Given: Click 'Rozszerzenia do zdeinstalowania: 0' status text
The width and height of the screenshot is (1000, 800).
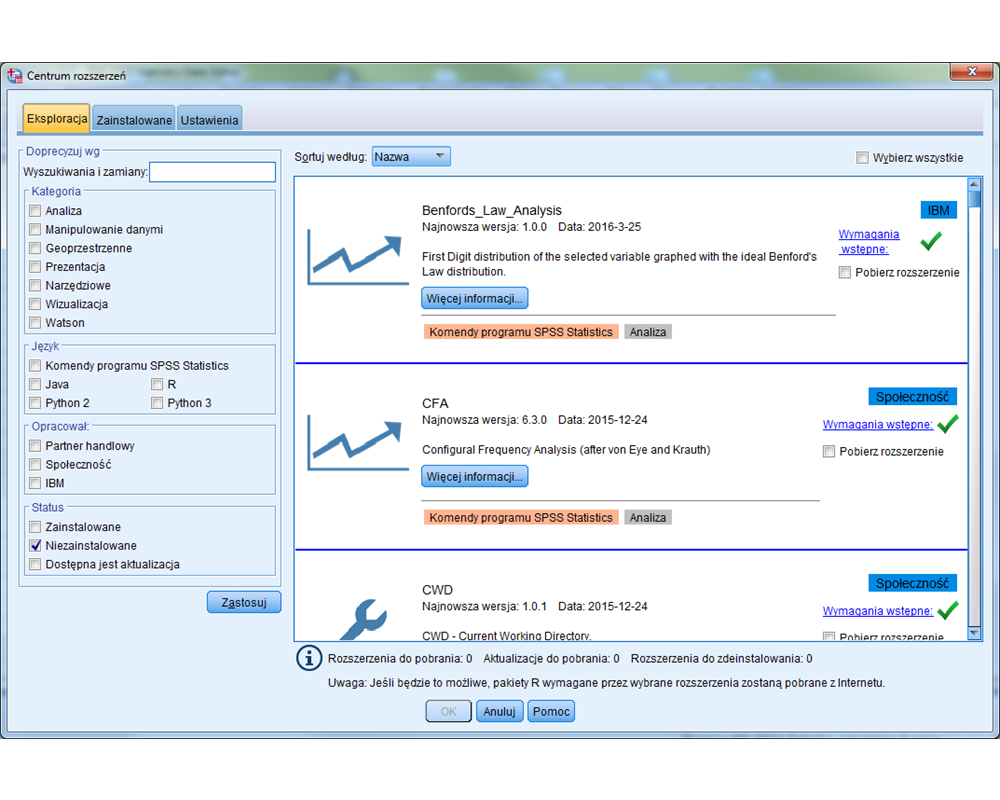Looking at the screenshot, I should pyautogui.click(x=721, y=658).
